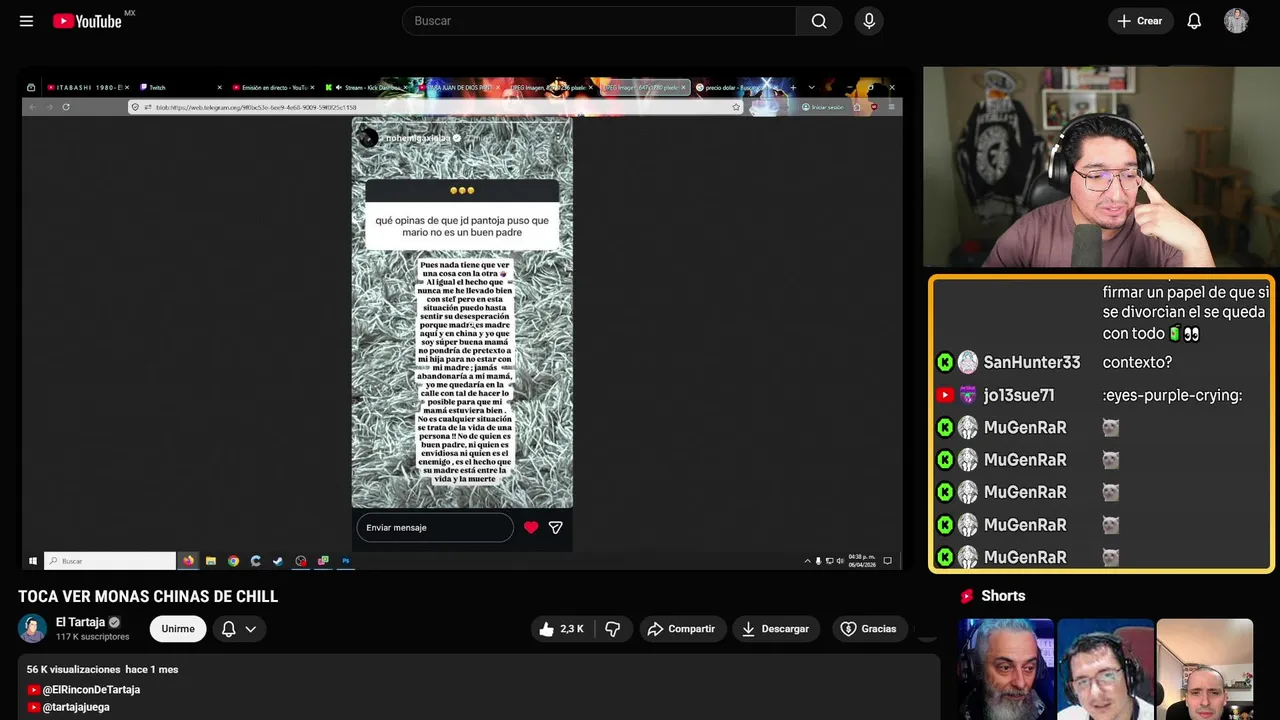Open the YouTube guide hamburger menu

pos(26,21)
